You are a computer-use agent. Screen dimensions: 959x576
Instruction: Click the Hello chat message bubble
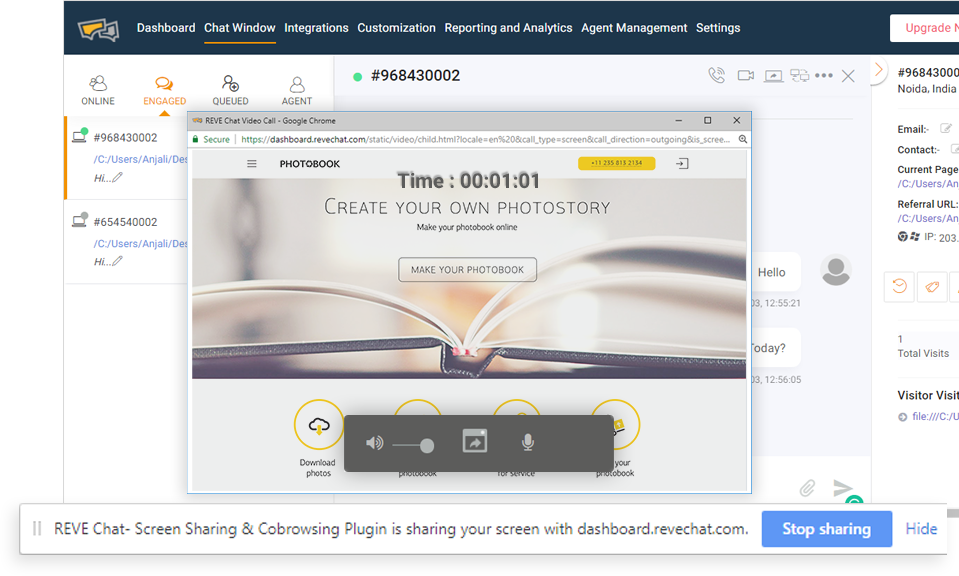774,272
